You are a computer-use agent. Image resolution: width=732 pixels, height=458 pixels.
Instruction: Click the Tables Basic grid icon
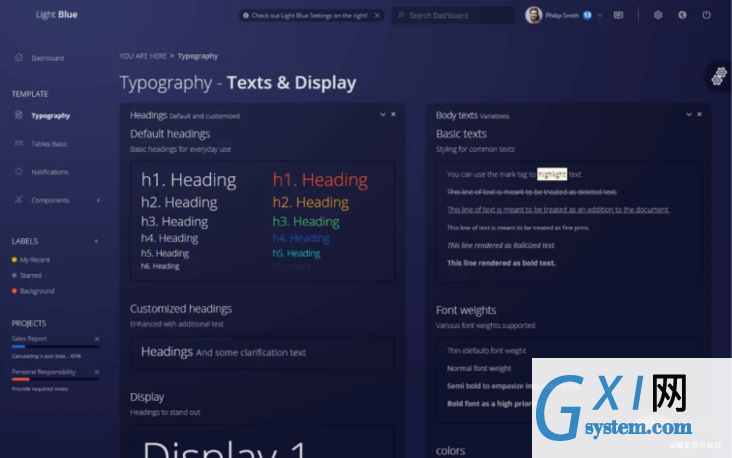(19, 143)
